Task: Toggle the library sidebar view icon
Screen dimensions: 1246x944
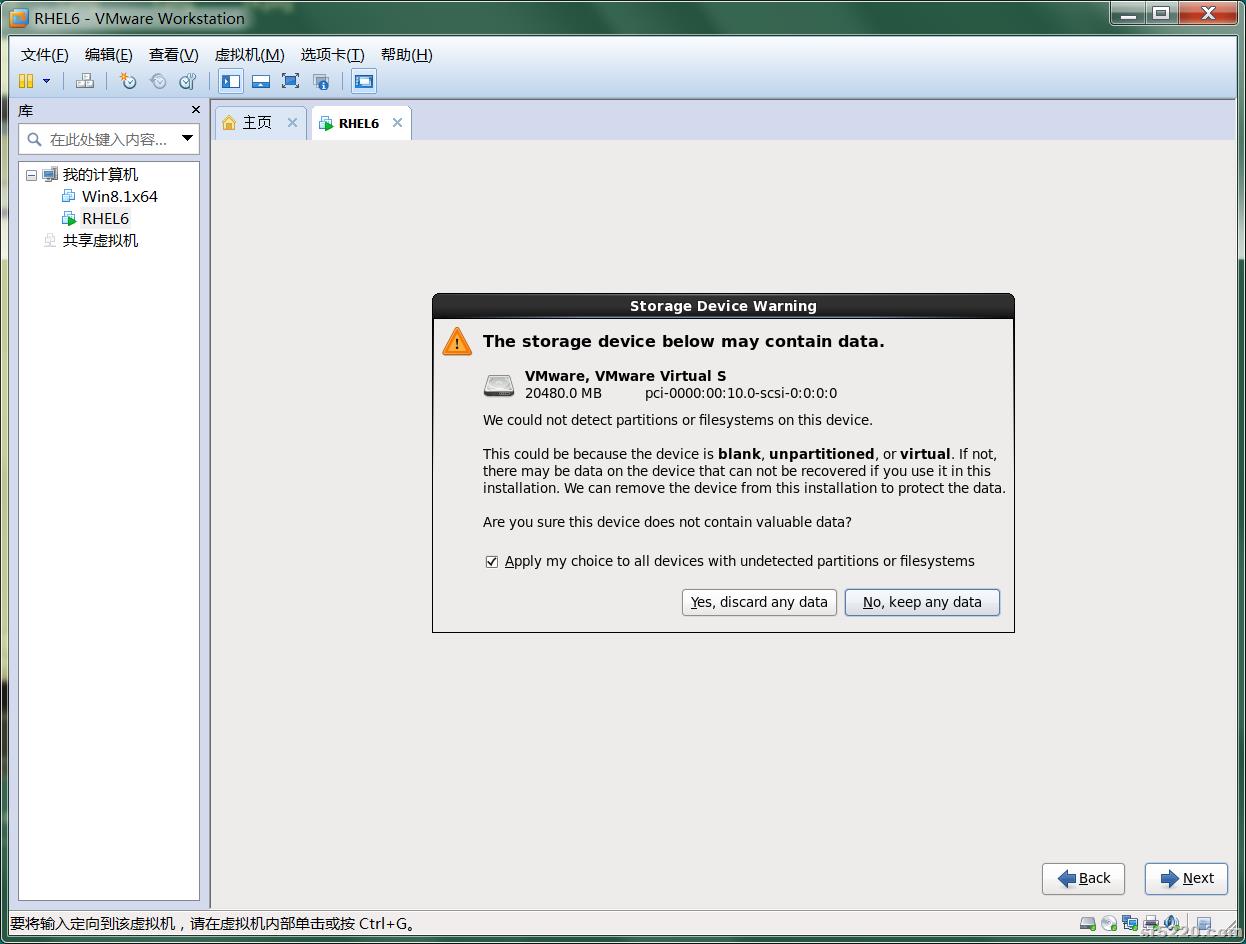Action: 231,81
